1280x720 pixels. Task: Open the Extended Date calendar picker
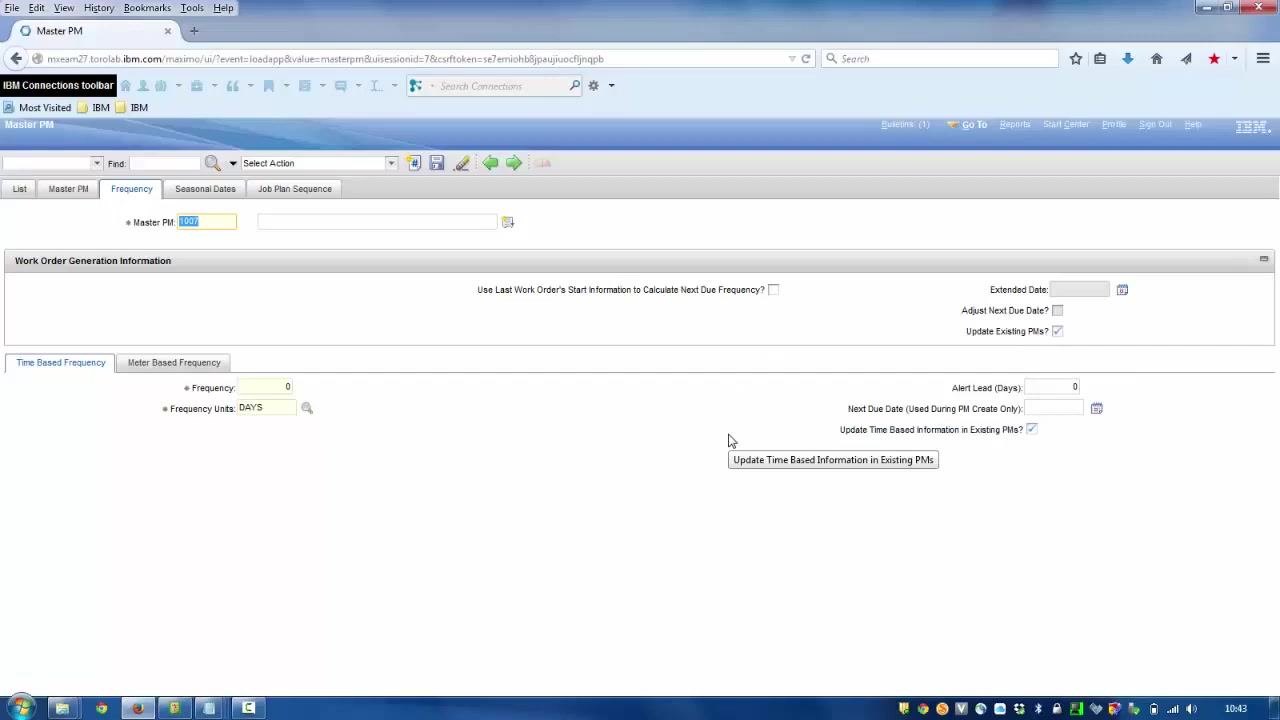(x=1122, y=290)
